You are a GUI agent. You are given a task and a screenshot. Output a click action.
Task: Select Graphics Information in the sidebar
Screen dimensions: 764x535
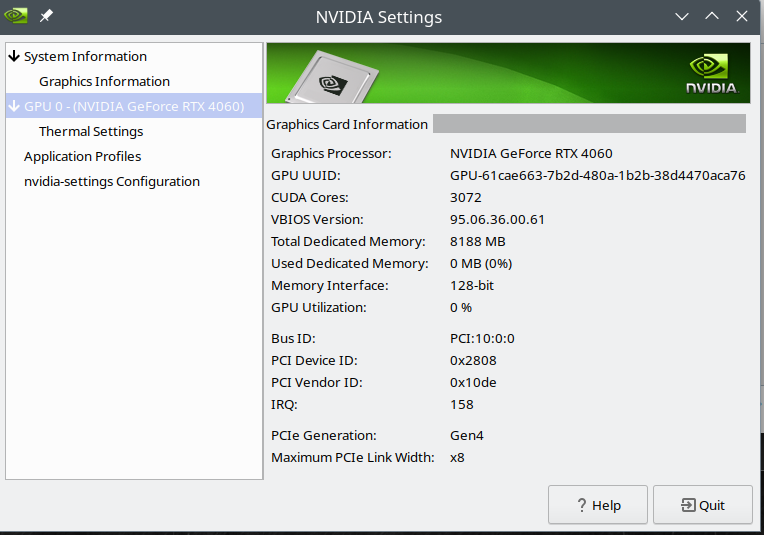pos(104,81)
